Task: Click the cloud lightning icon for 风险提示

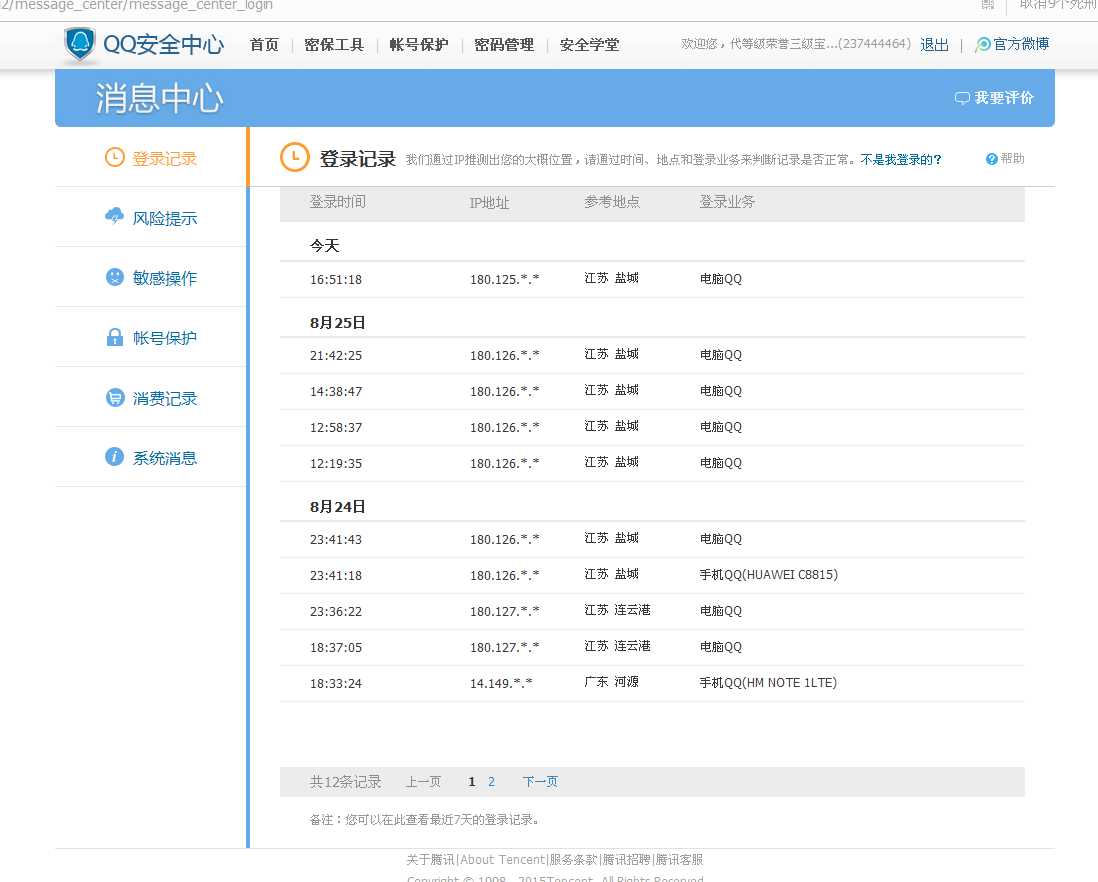Action: point(114,216)
